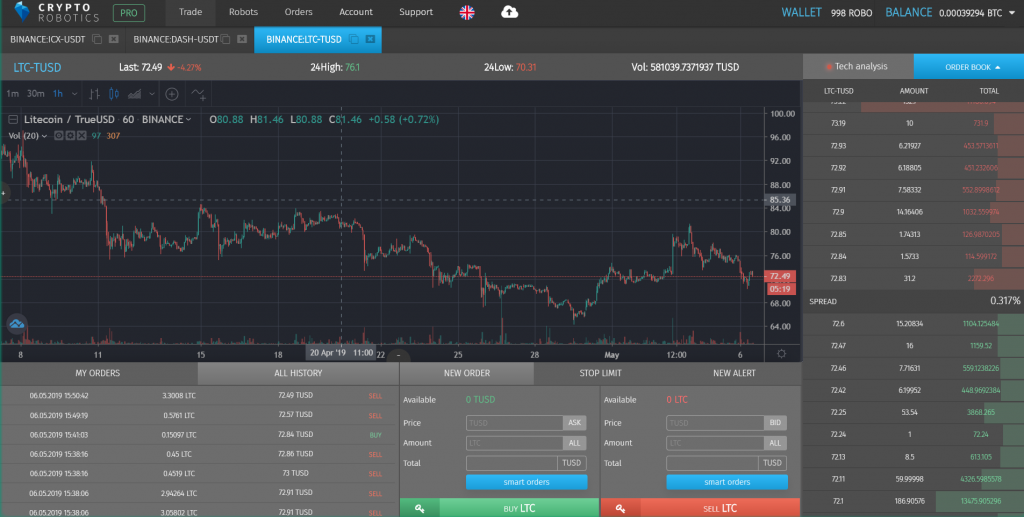Click the compare/add symbol plus icon
The image size is (1024, 517).
pos(172,94)
